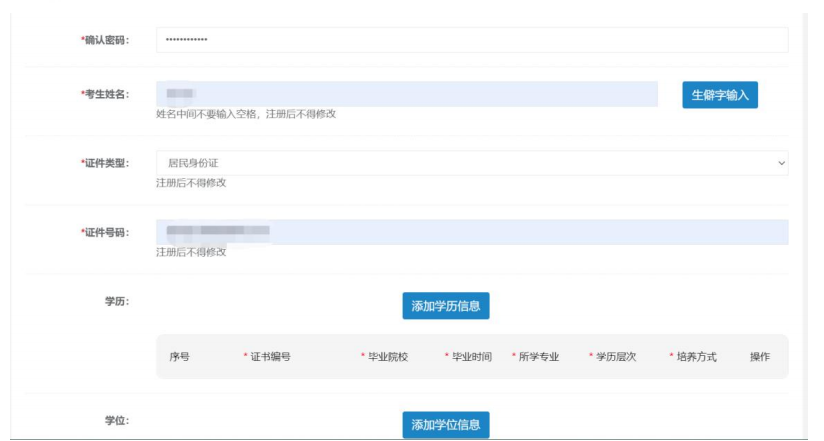Choose the 学历层次 column header
The height and width of the screenshot is (441, 824).
click(x=615, y=357)
